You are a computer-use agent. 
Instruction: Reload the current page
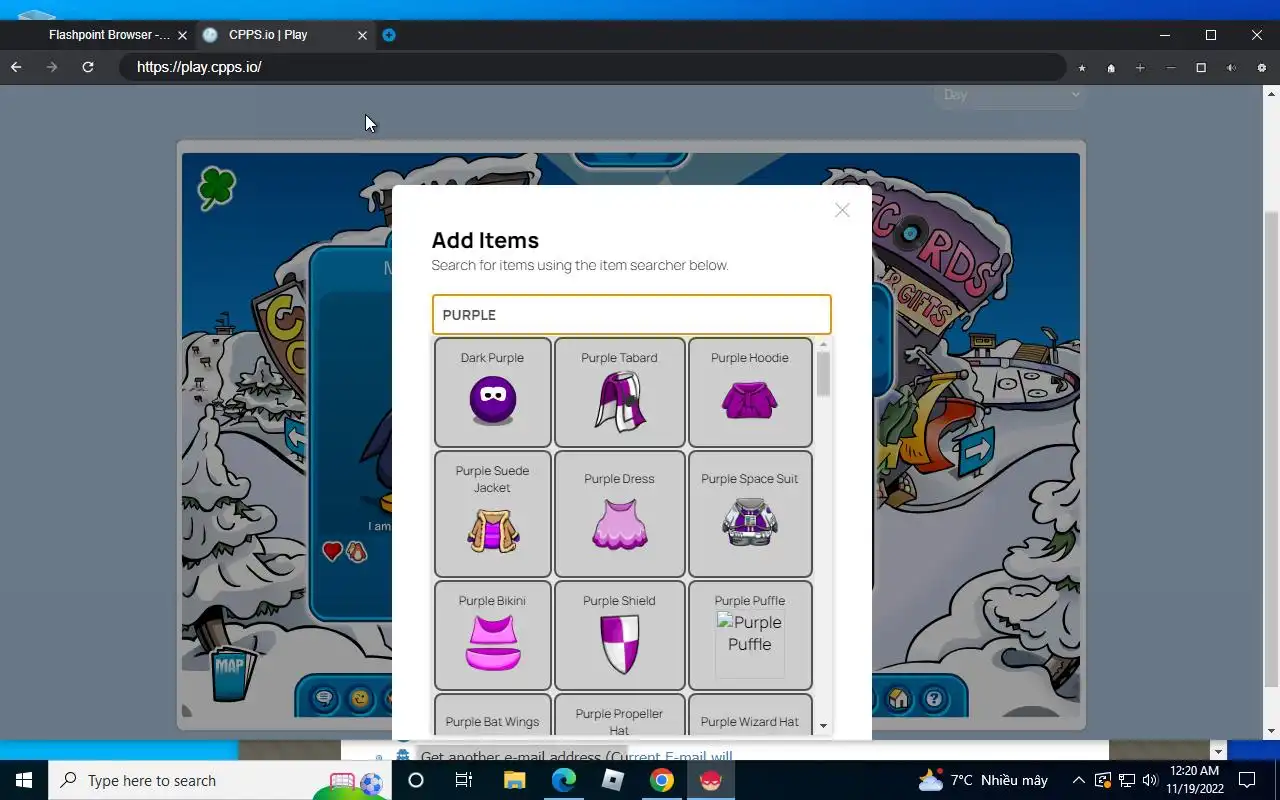pos(88,67)
